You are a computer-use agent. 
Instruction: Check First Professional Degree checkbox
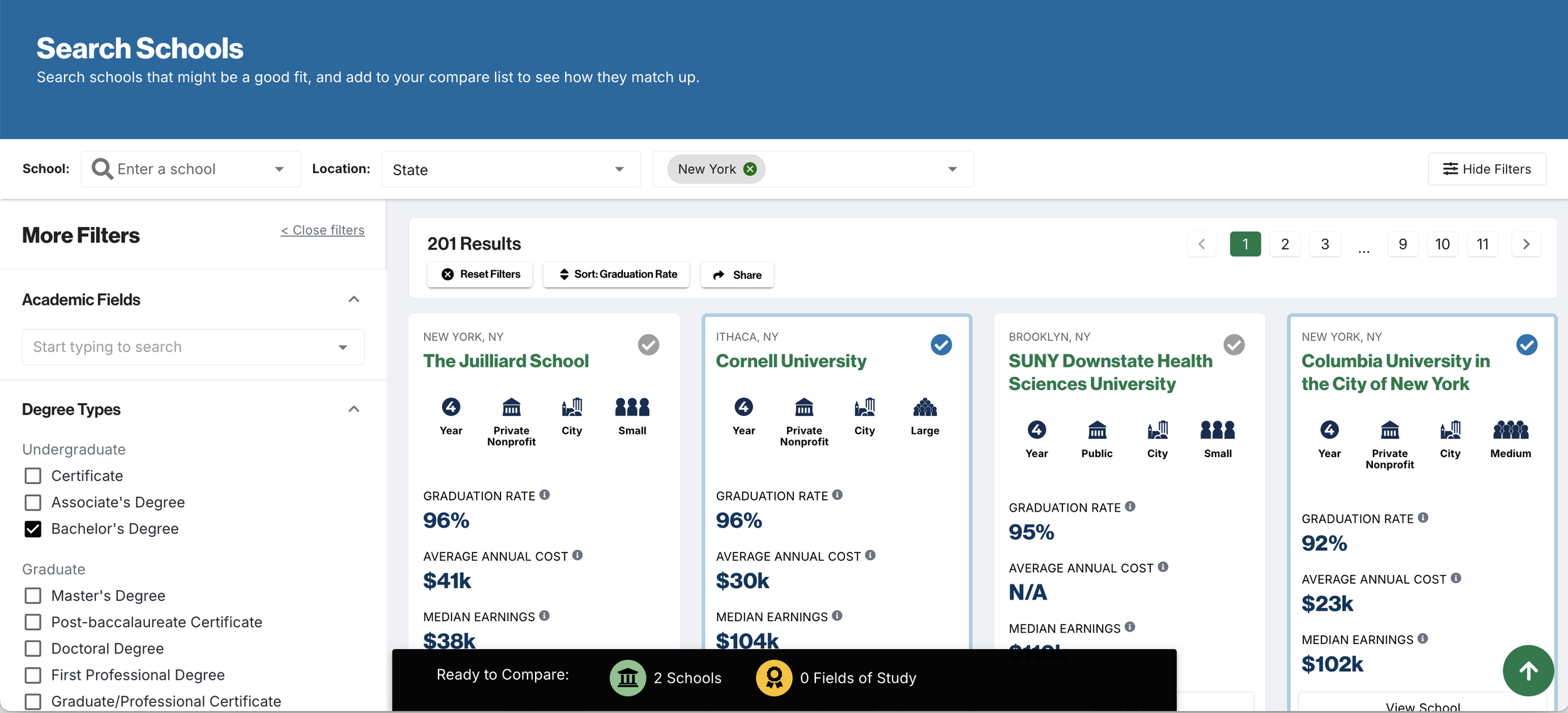pos(33,675)
